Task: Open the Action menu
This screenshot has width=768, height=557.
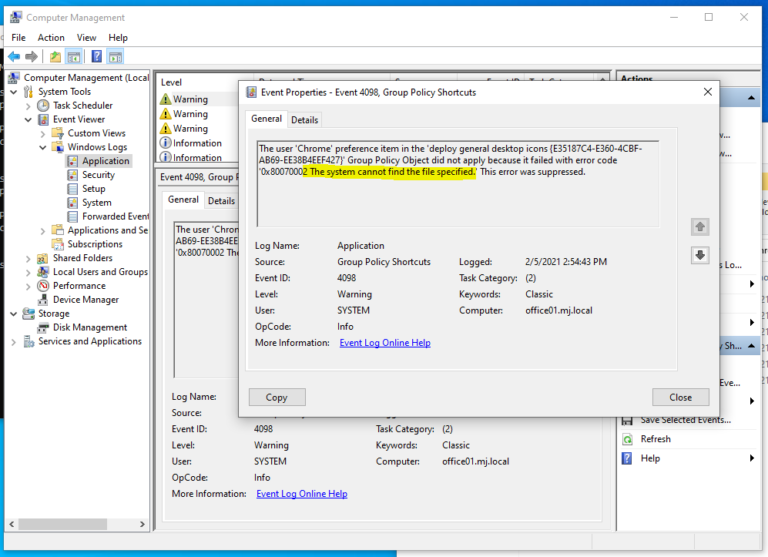Action: (x=51, y=38)
